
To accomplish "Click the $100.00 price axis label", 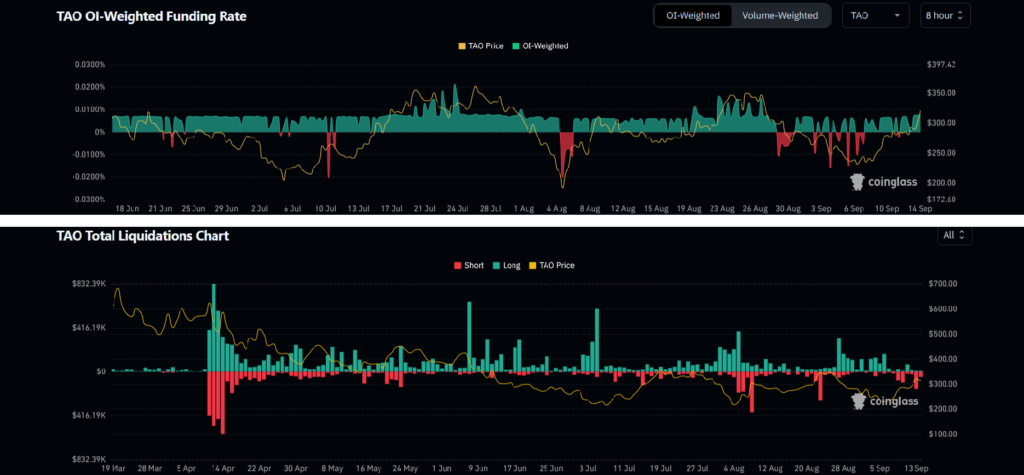I will click(x=941, y=434).
